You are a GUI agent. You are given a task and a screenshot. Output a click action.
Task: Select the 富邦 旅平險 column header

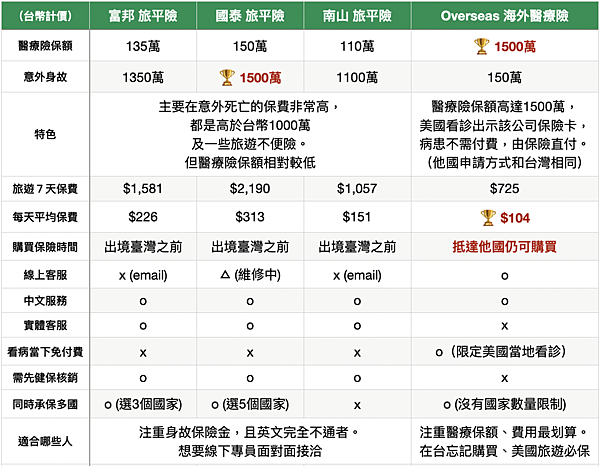click(143, 16)
